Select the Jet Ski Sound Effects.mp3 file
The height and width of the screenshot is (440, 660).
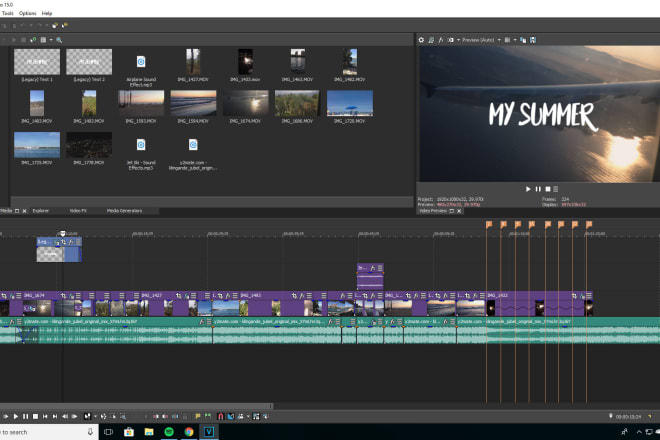[141, 145]
